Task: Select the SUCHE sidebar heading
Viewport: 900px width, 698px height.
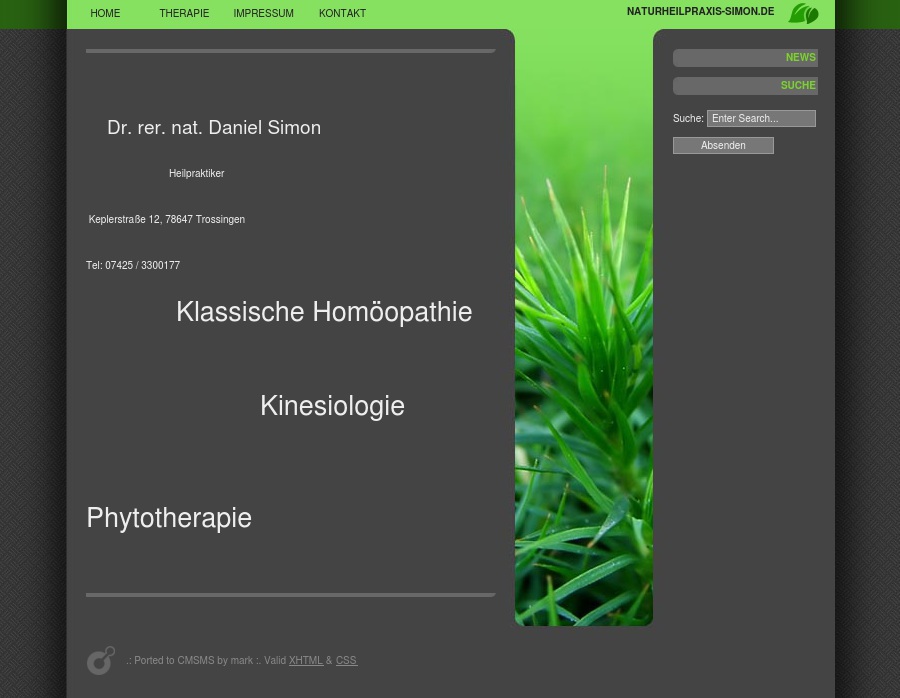Action: (x=797, y=86)
